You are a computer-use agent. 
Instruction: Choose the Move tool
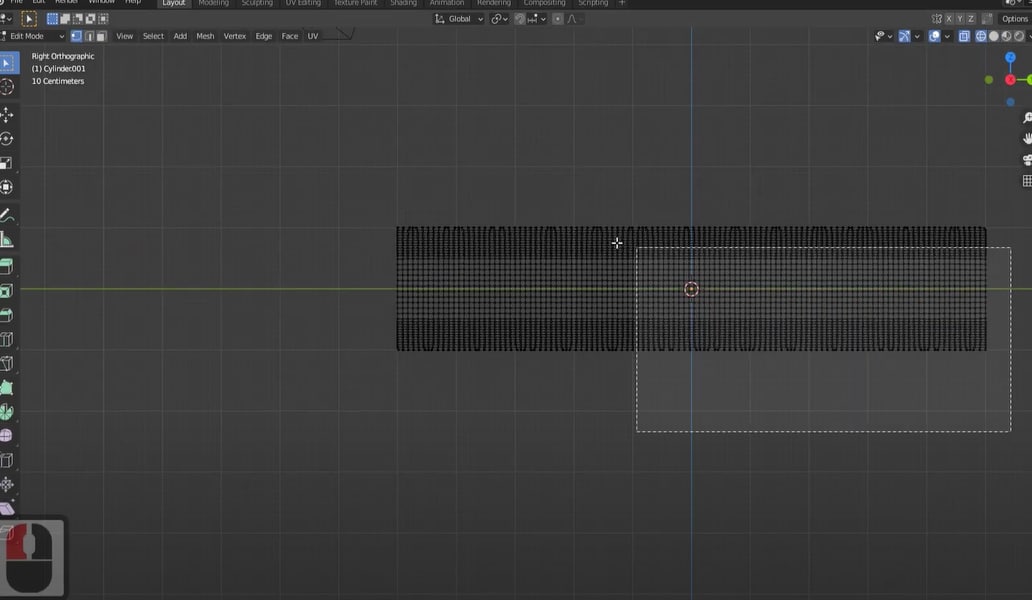[7, 115]
